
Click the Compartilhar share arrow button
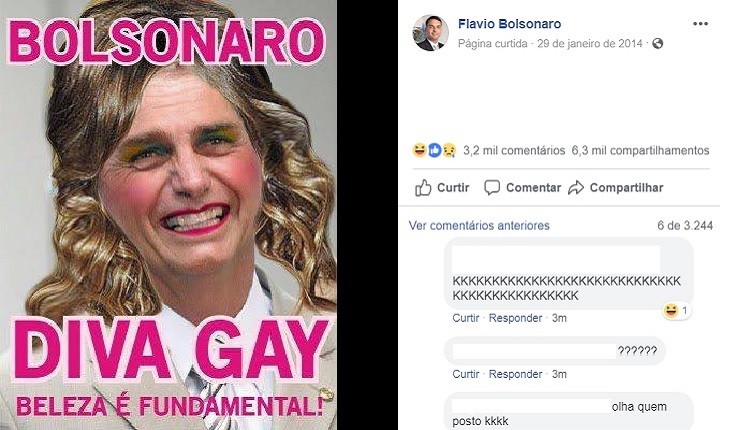click(x=615, y=188)
